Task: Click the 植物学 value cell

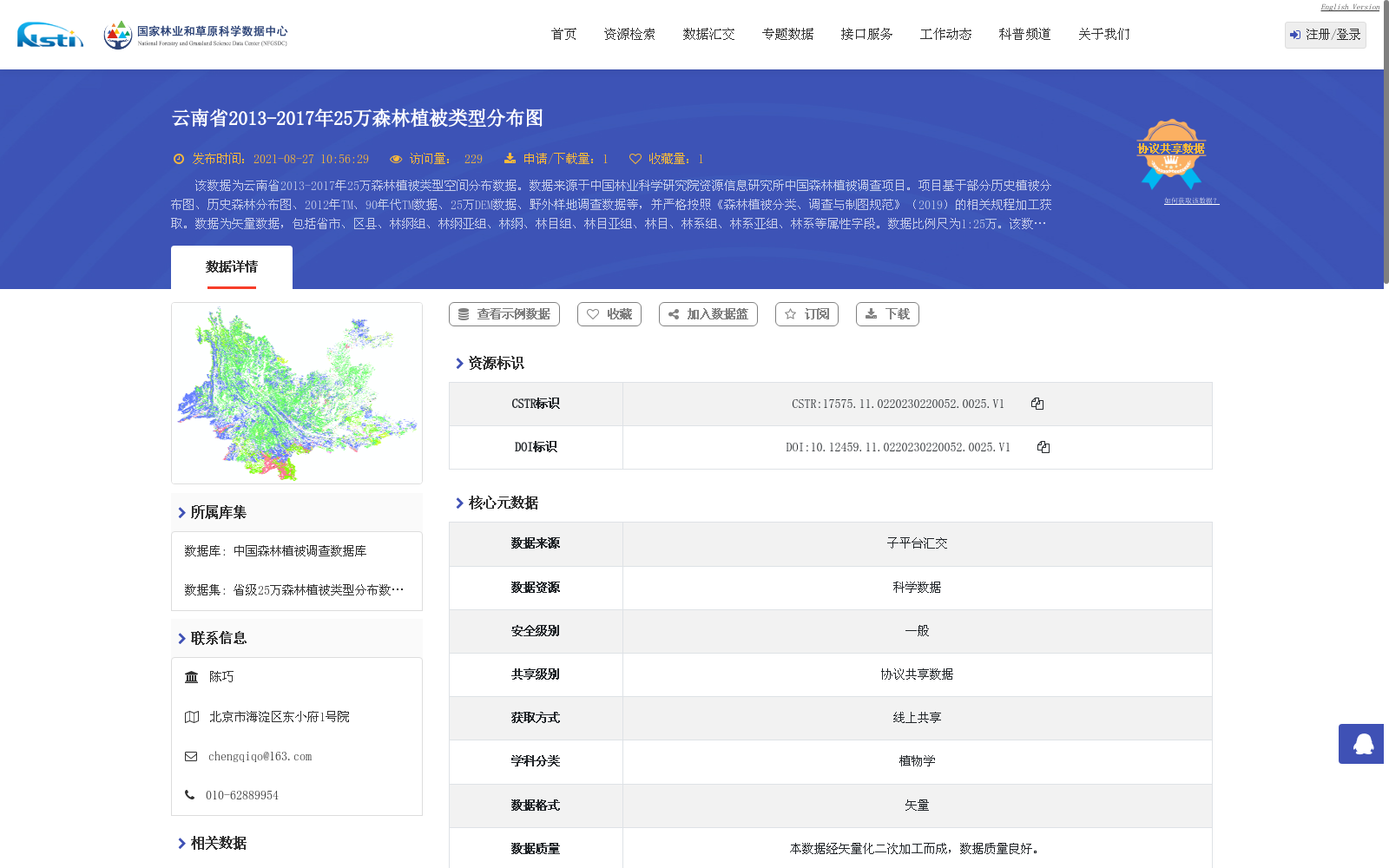Action: pyautogui.click(x=918, y=761)
